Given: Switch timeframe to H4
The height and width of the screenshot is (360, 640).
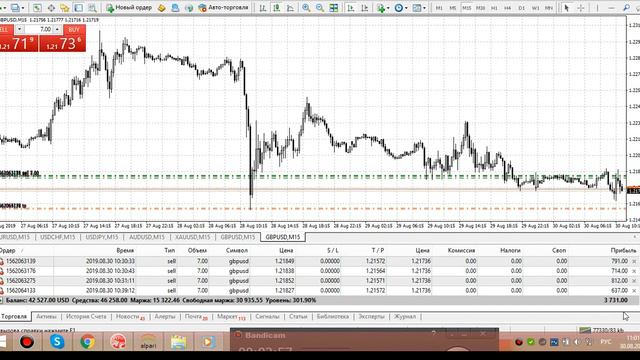Looking at the screenshot, I should pyautogui.click(x=507, y=8).
